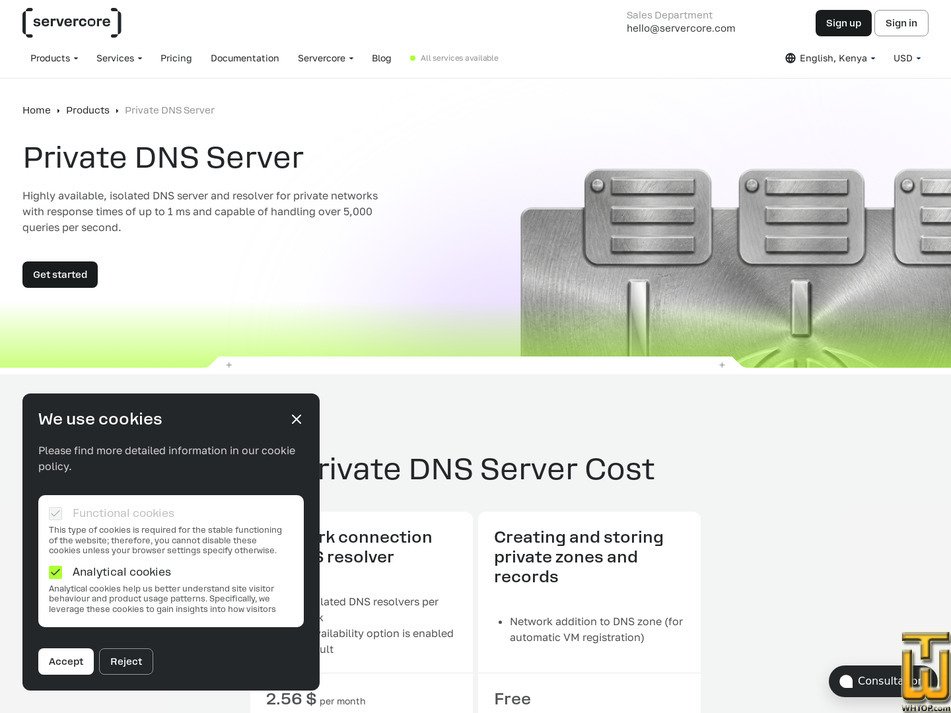The height and width of the screenshot is (713, 951).
Task: Click the Private DNS Server breadcrumb text
Action: point(170,110)
